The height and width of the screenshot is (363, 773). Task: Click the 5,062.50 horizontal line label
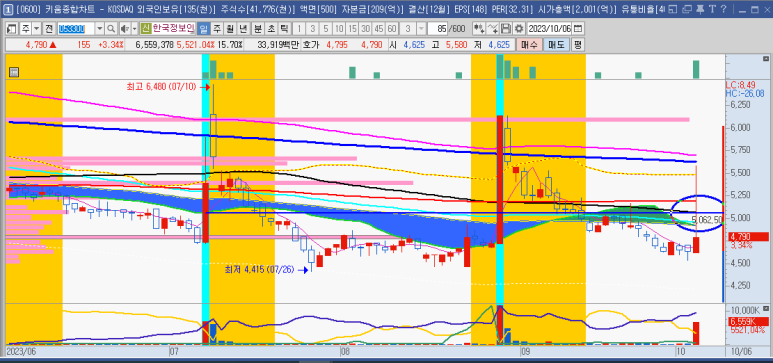(x=707, y=219)
